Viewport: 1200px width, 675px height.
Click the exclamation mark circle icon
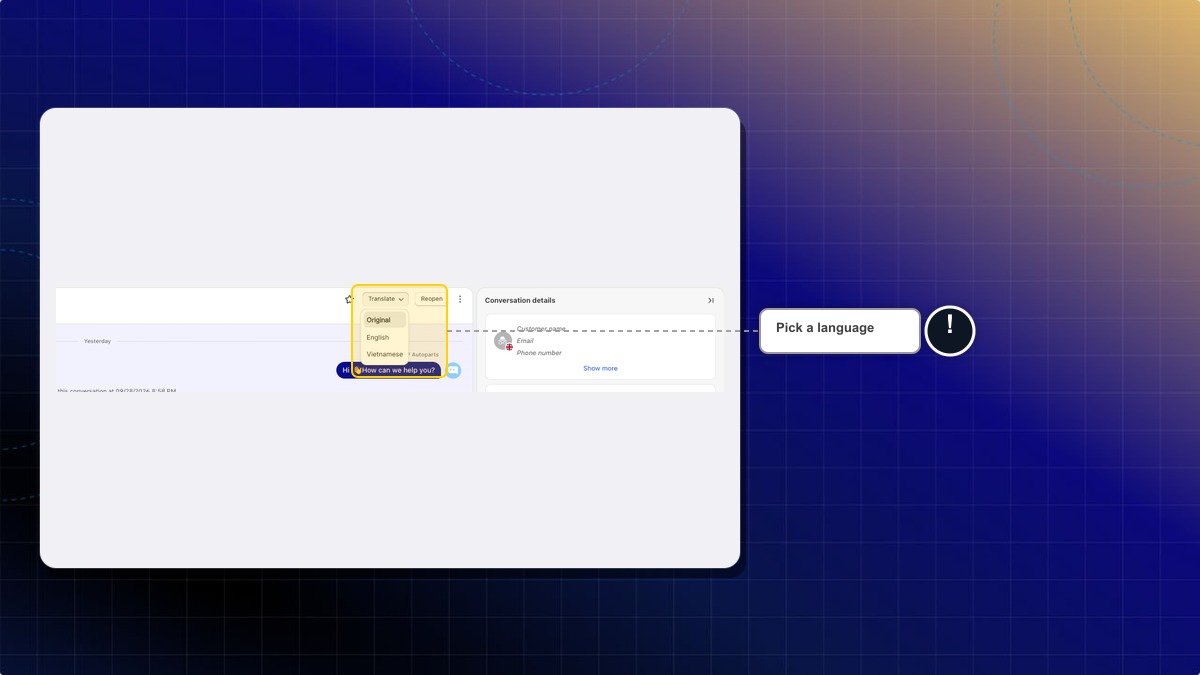950,331
